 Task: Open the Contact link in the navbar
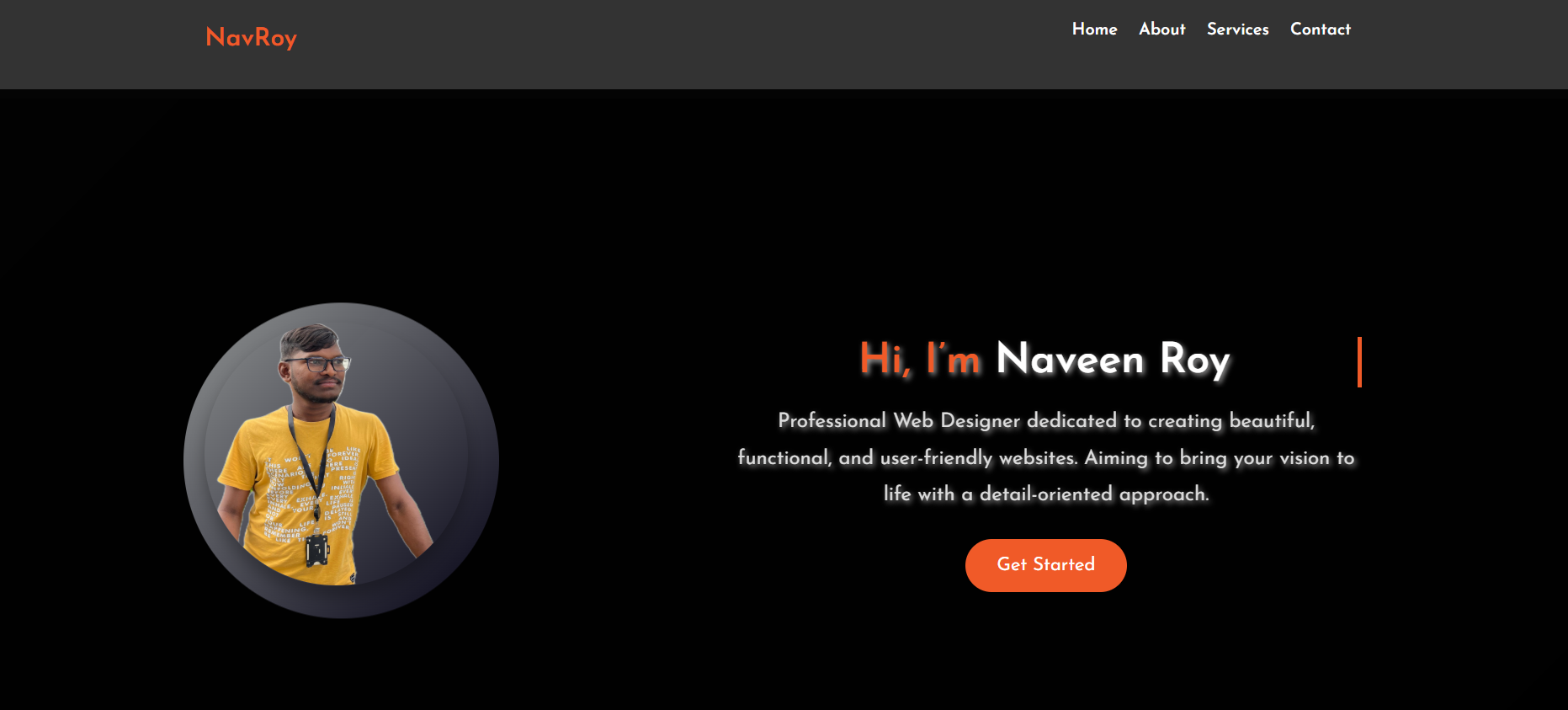click(x=1320, y=29)
